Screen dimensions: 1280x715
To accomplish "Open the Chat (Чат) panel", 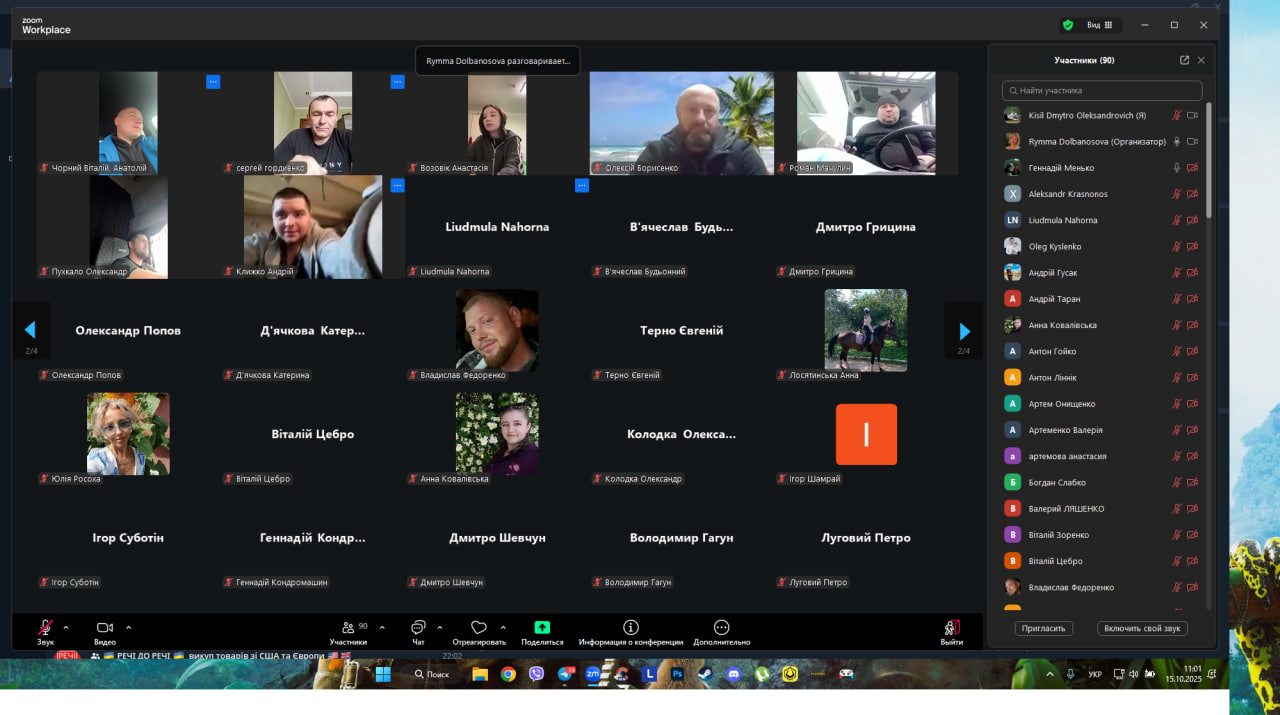I will 418,628.
